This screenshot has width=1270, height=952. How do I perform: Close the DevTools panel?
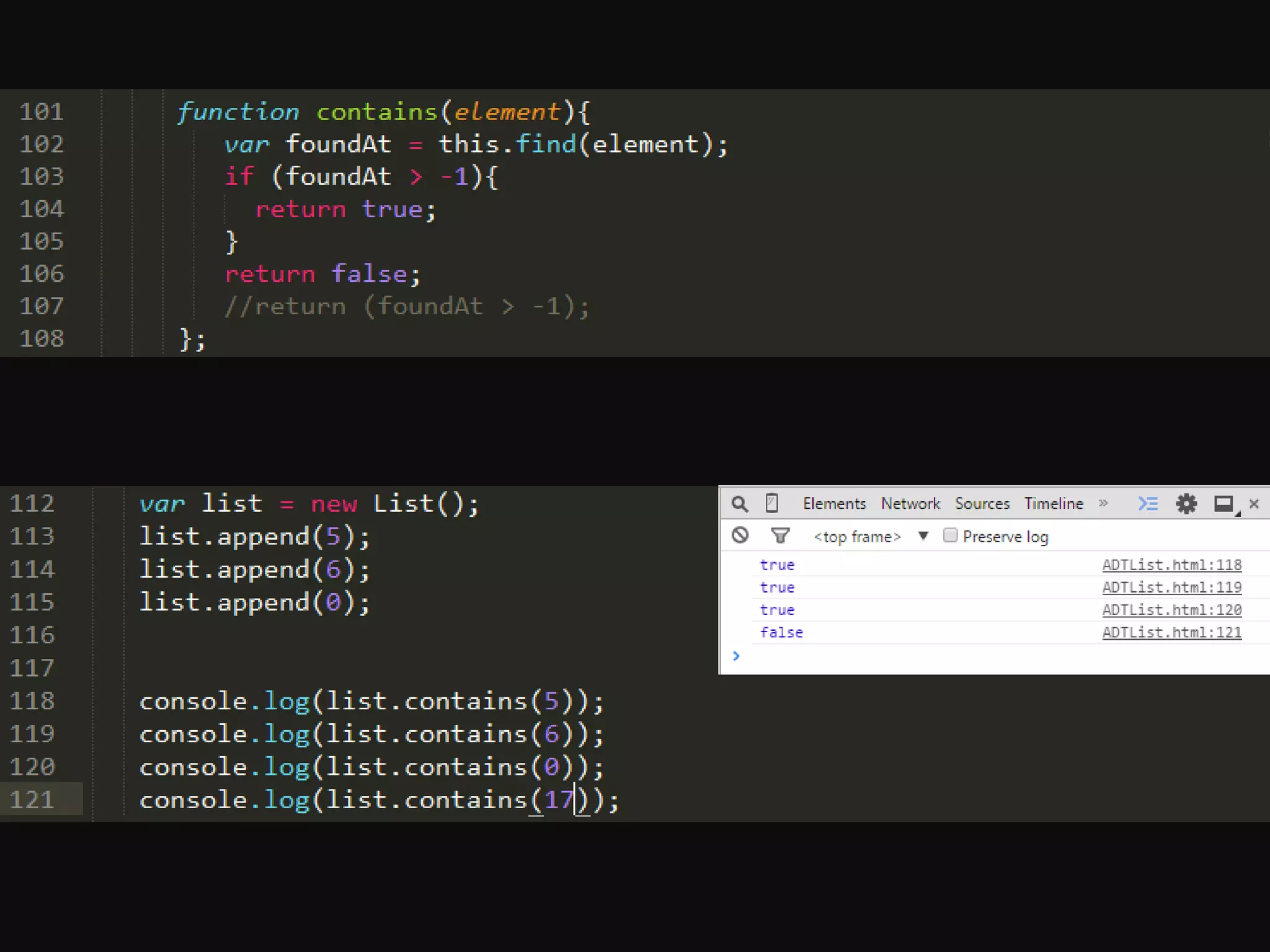1254,504
